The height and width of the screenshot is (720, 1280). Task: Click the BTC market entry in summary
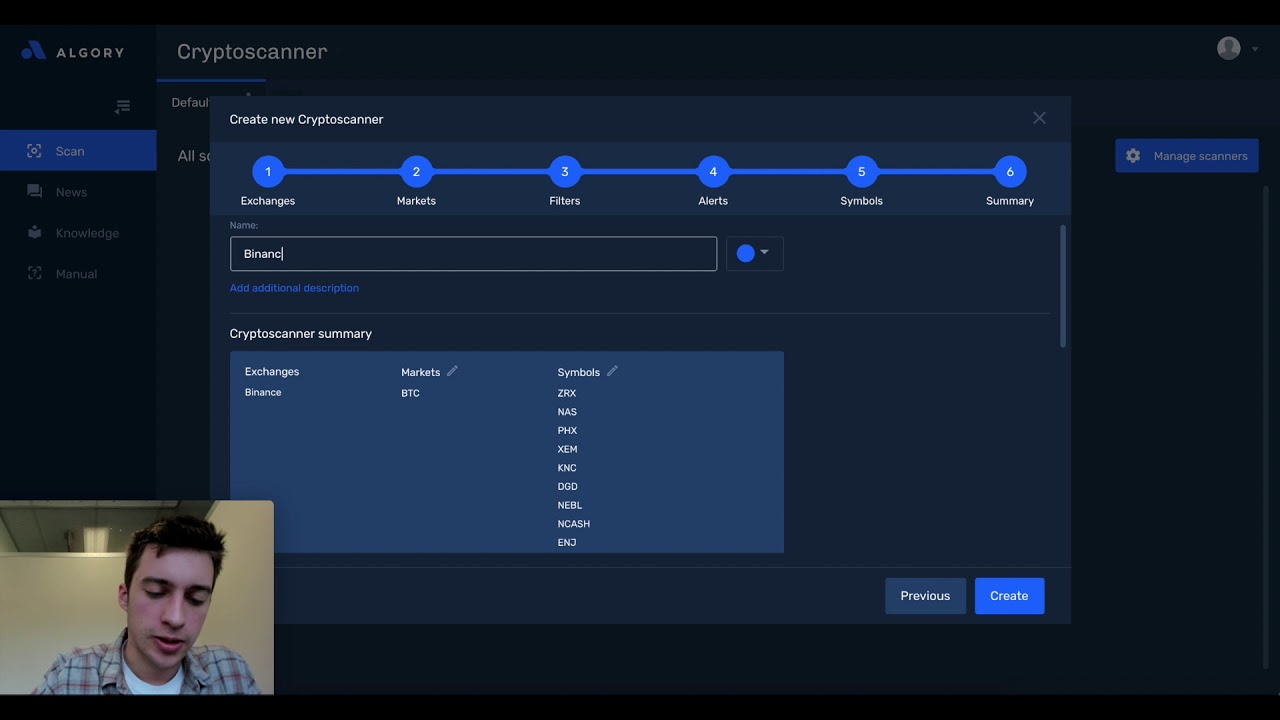tap(410, 393)
